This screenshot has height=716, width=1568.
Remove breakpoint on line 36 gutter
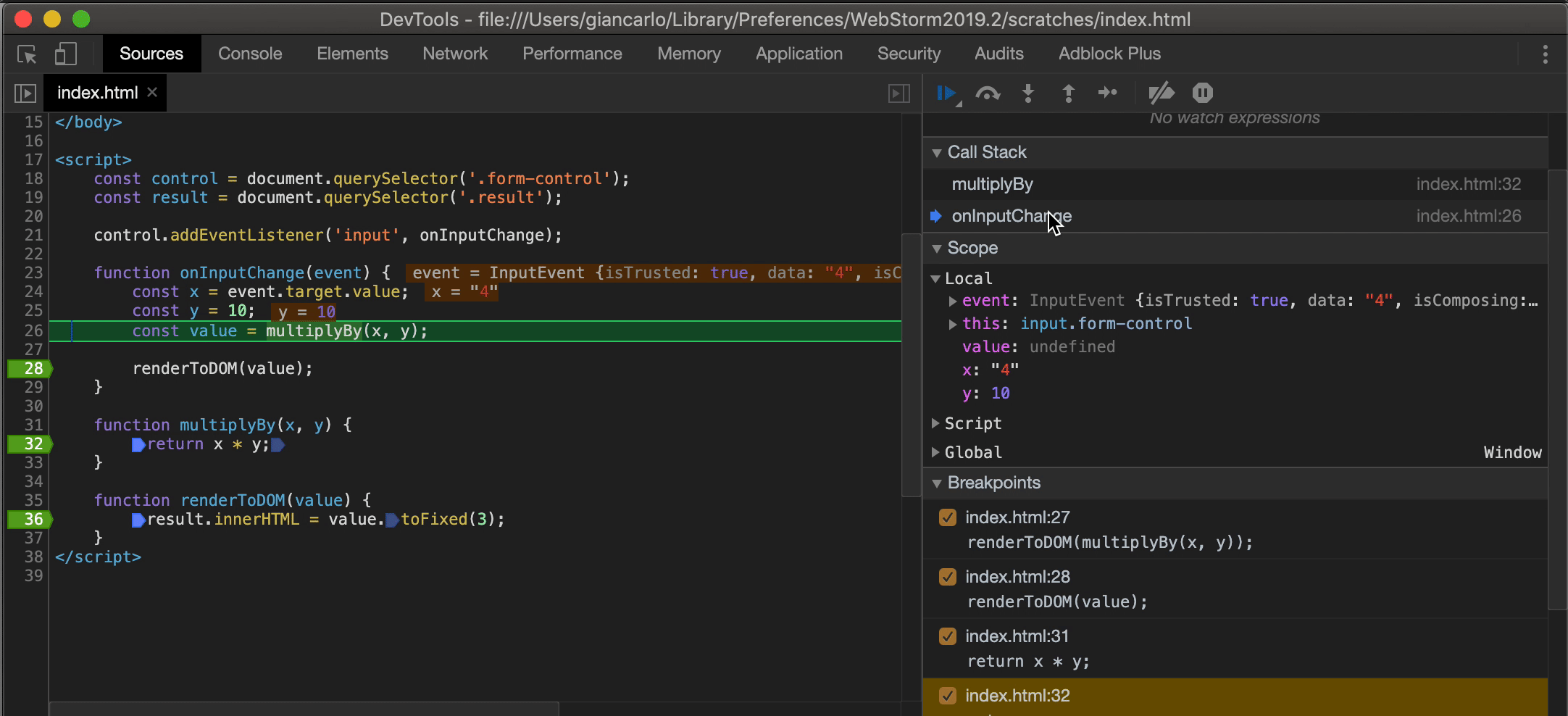[x=29, y=519]
